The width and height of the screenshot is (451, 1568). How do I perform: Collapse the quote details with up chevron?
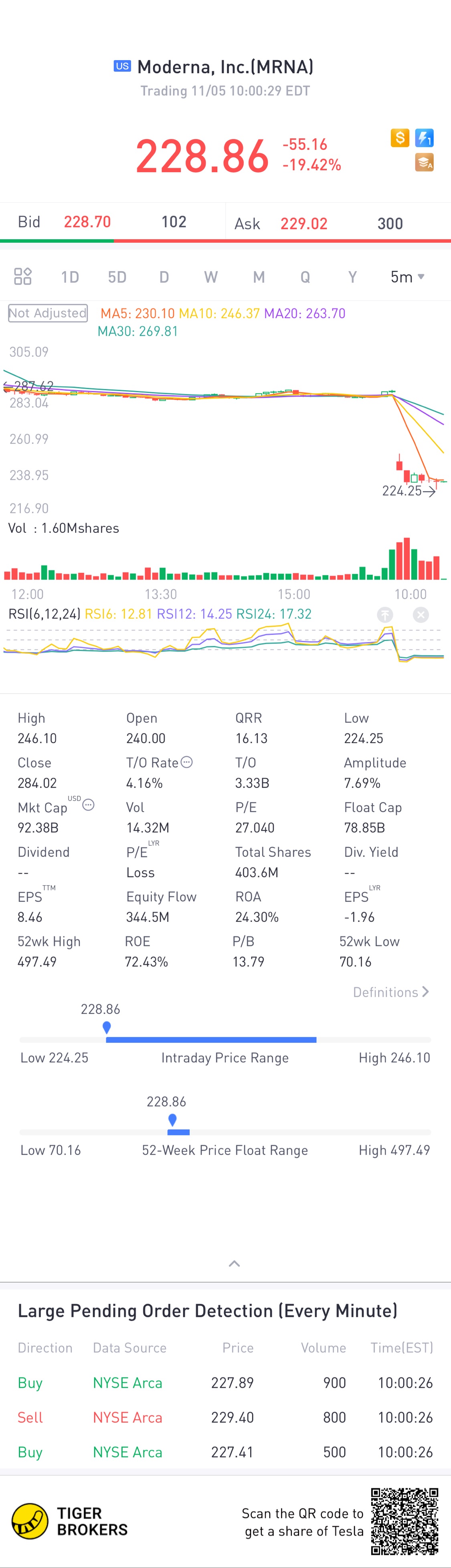click(234, 1264)
